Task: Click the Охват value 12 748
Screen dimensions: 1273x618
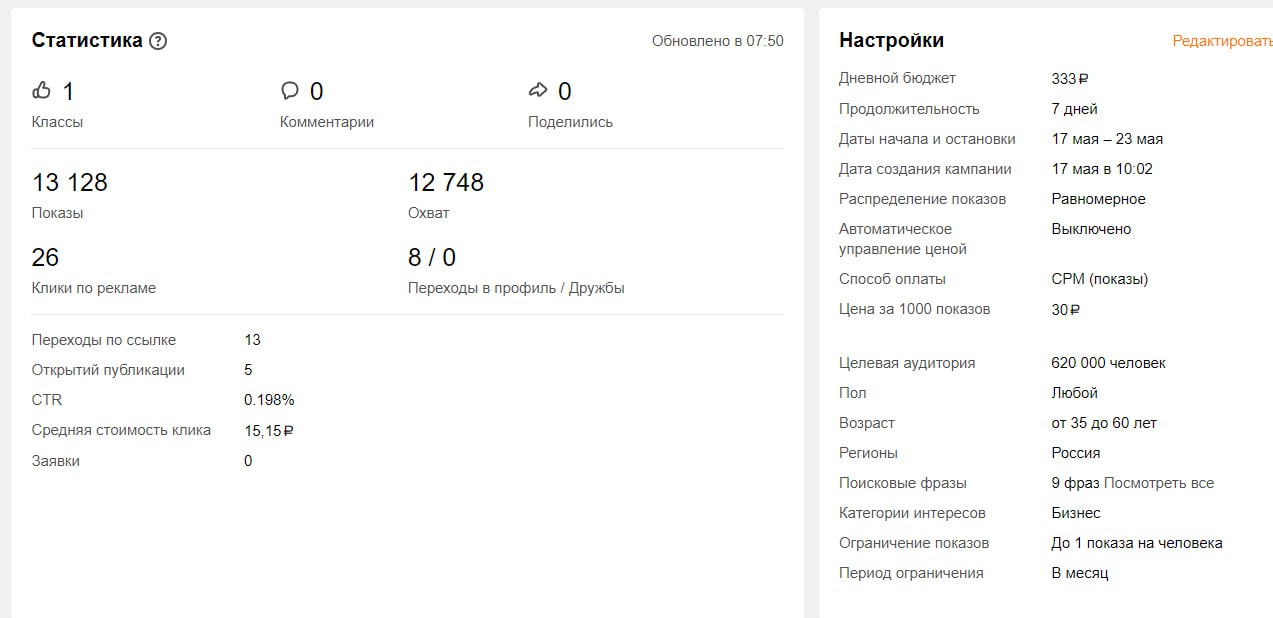Action: pyautogui.click(x=446, y=183)
